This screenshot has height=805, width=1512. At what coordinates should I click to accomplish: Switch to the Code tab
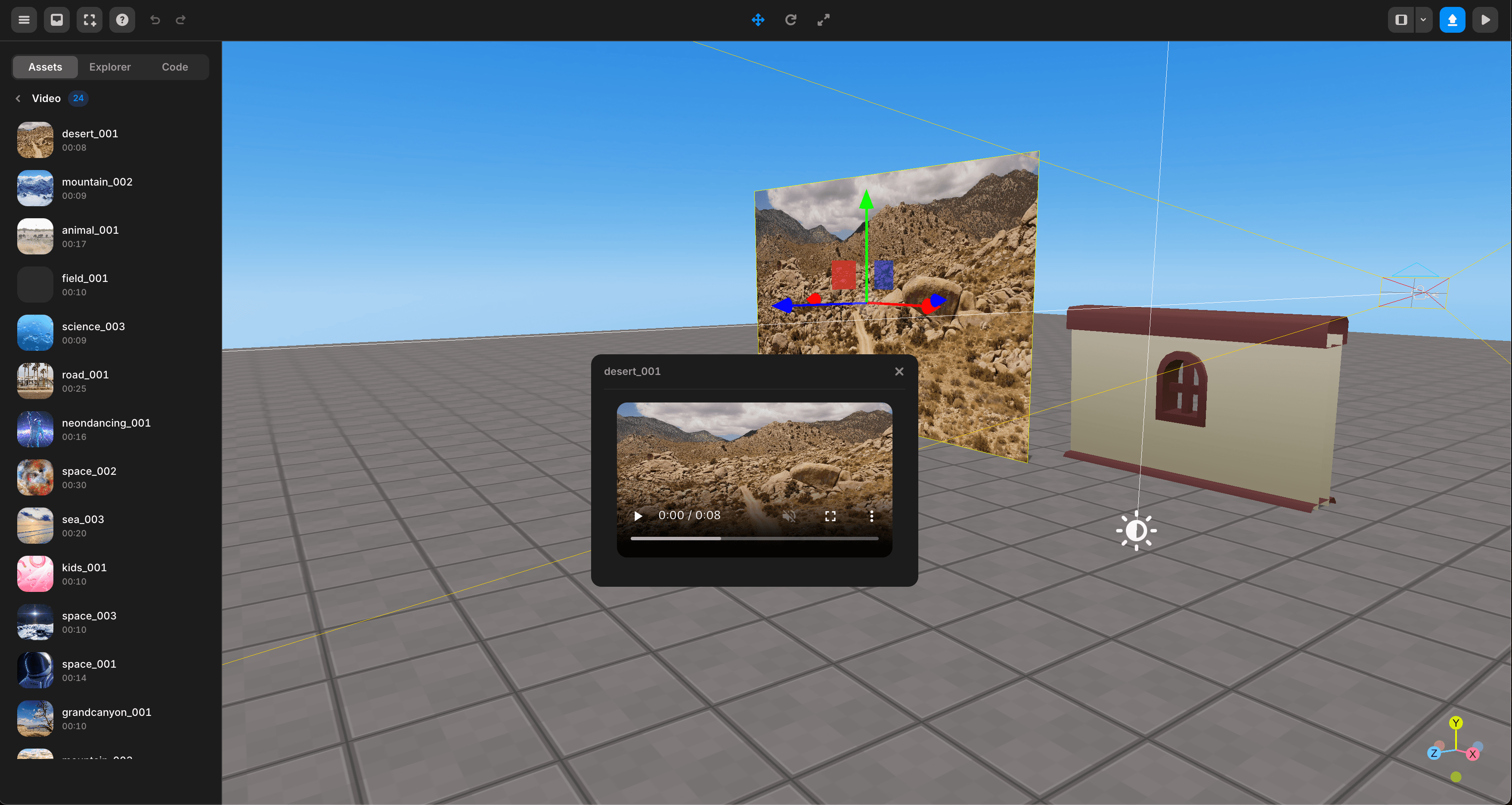(x=175, y=67)
